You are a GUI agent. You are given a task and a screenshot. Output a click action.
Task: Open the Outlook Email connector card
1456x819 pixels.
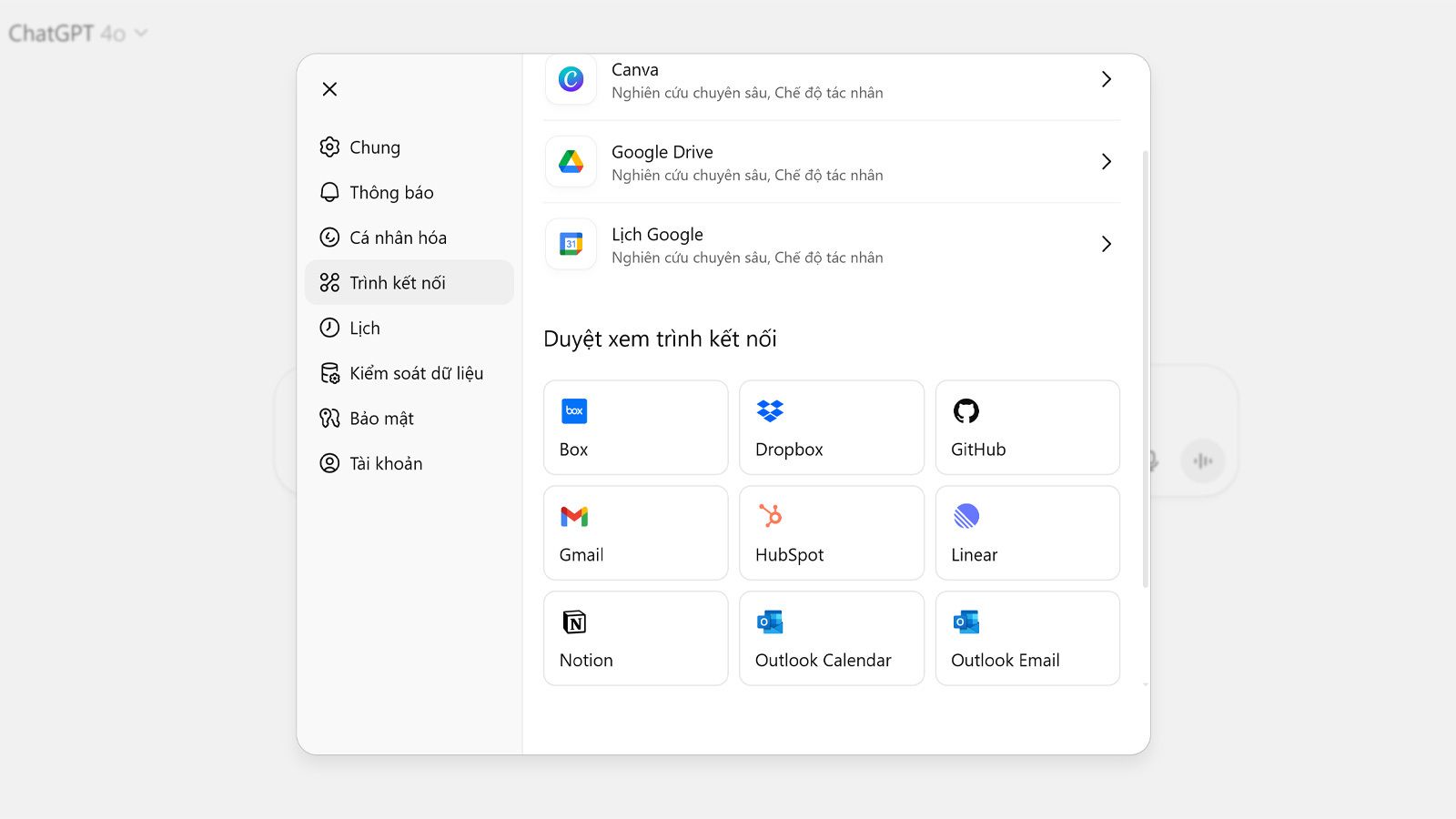coord(1027,639)
